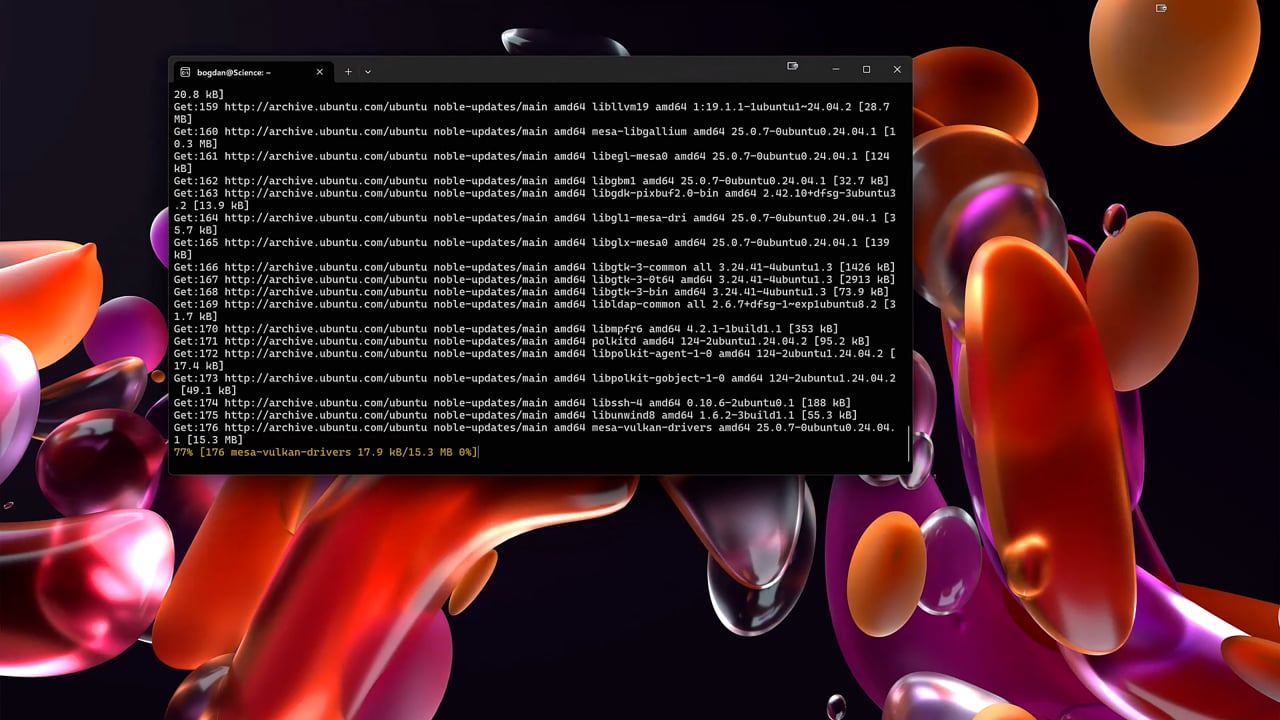Viewport: 1280px width, 720px height.
Task: Click package name libegl-mesa0
Action: click(630, 156)
